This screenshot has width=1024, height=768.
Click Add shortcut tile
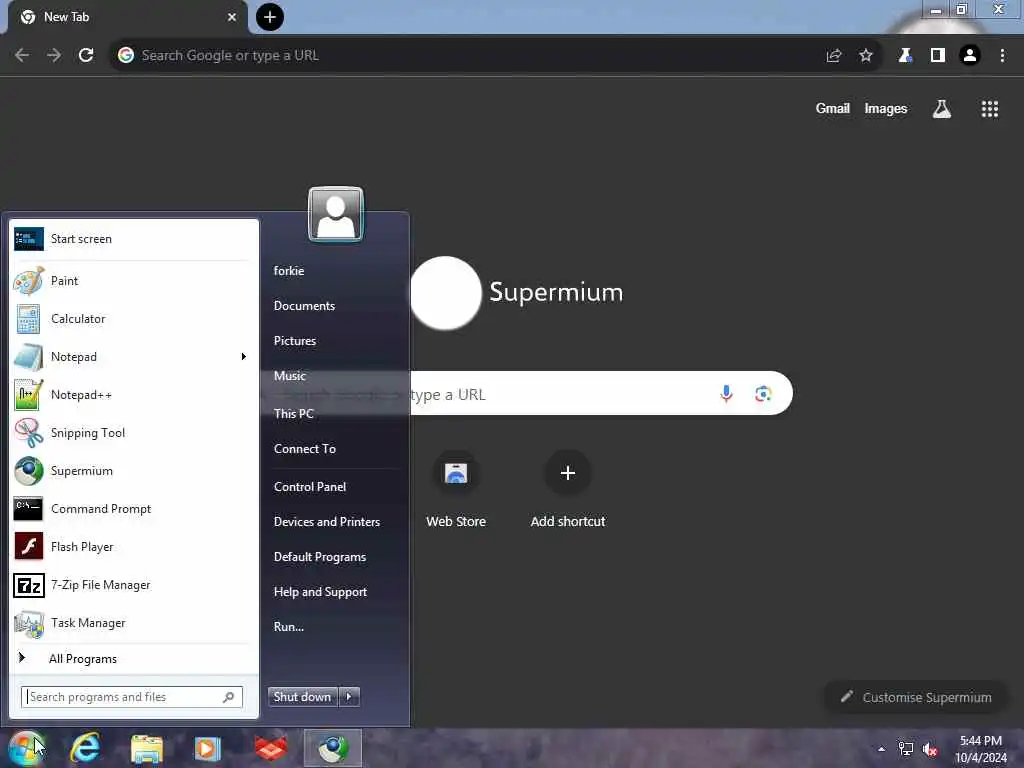568,490
